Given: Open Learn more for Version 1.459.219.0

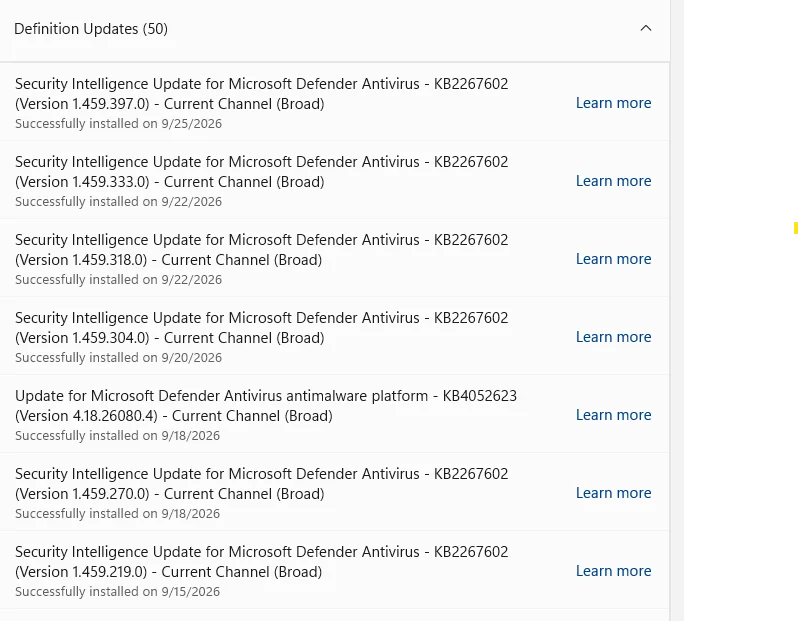Looking at the screenshot, I should point(614,571).
